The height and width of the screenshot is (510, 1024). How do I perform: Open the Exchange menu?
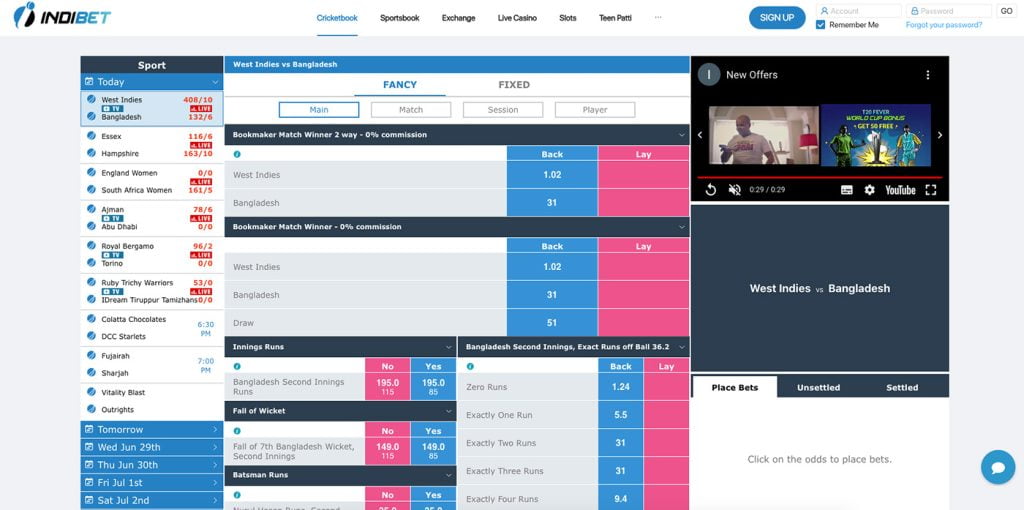(x=458, y=18)
